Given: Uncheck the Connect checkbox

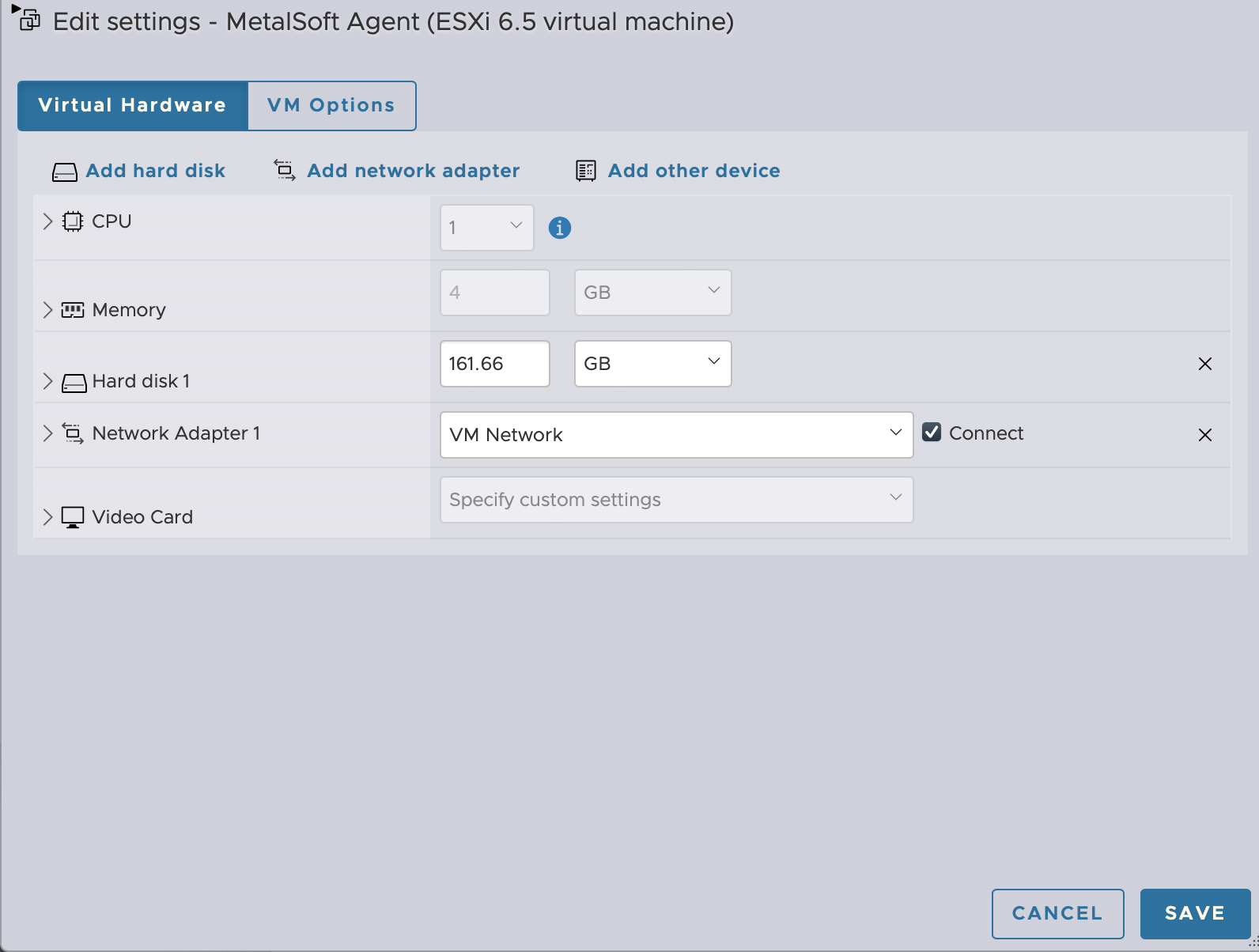Looking at the screenshot, I should (x=932, y=433).
